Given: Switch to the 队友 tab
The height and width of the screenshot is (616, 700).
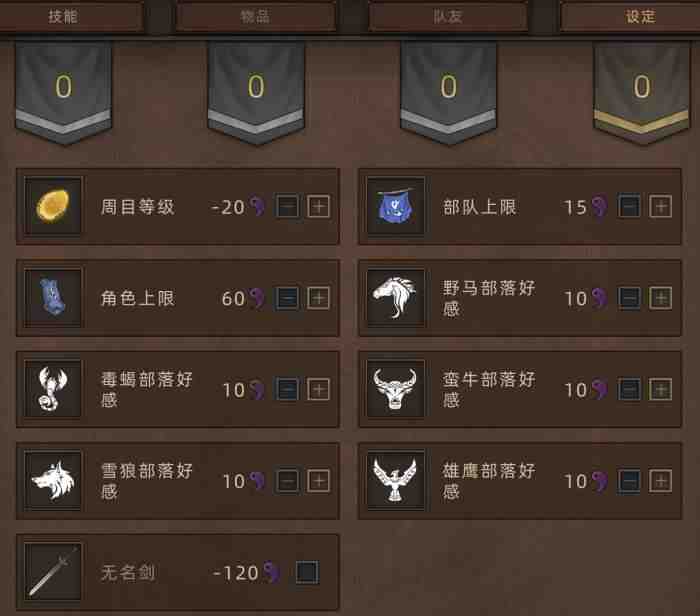Looking at the screenshot, I should tap(448, 17).
